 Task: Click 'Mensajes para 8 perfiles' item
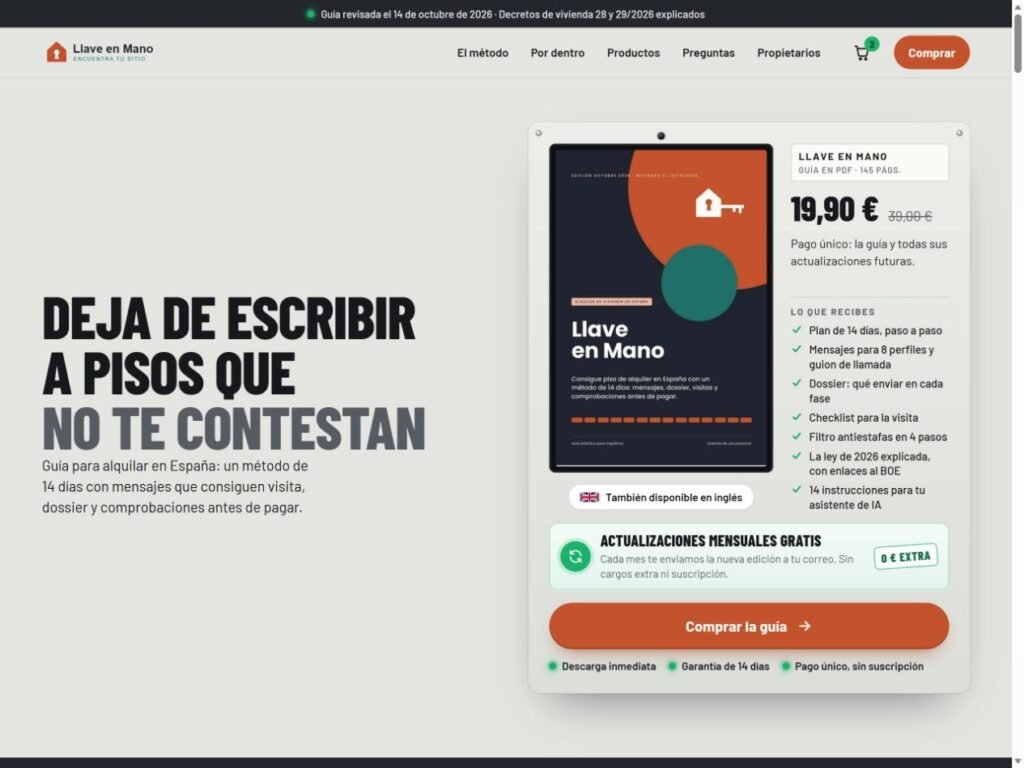click(x=871, y=357)
